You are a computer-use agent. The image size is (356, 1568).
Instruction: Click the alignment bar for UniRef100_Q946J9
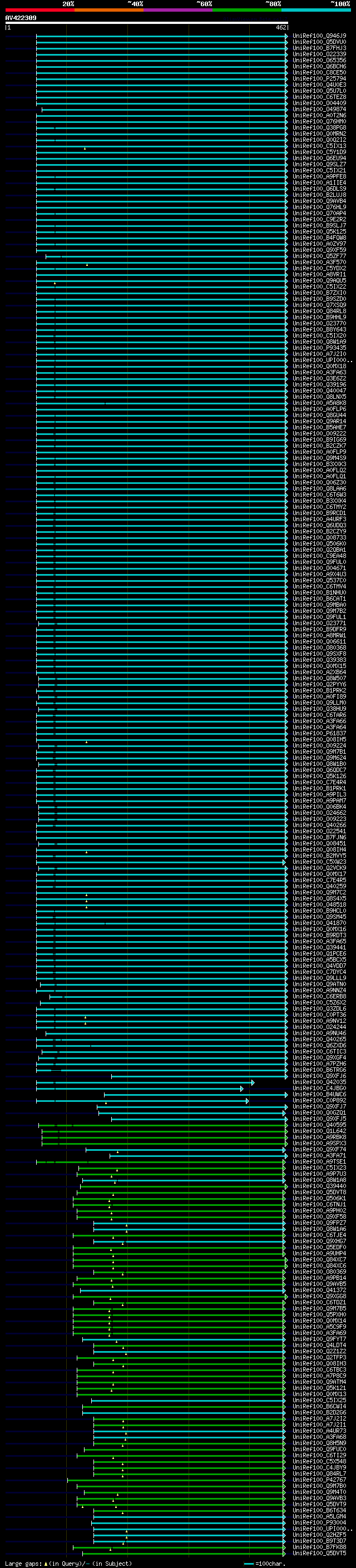coord(162,36)
